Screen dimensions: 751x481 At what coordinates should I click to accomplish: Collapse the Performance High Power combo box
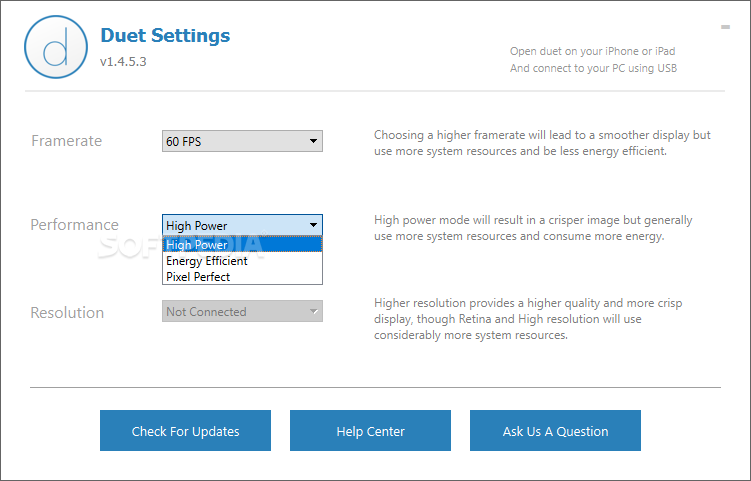242,225
